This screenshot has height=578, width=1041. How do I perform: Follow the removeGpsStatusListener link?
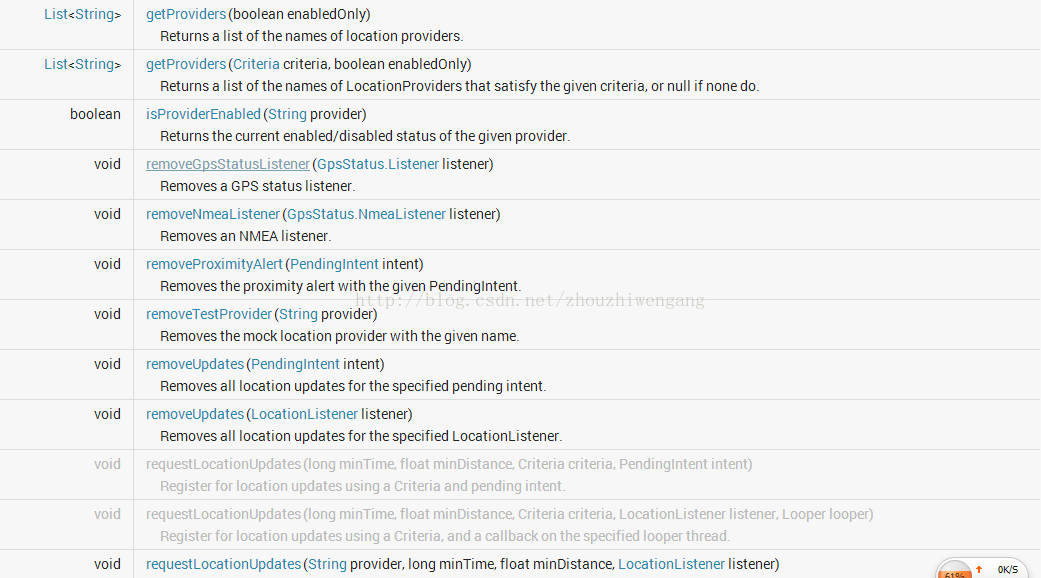[228, 164]
